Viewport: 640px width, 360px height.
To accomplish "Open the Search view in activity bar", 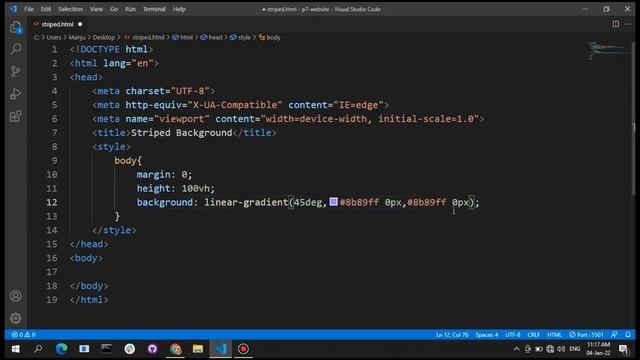I will tap(16, 49).
